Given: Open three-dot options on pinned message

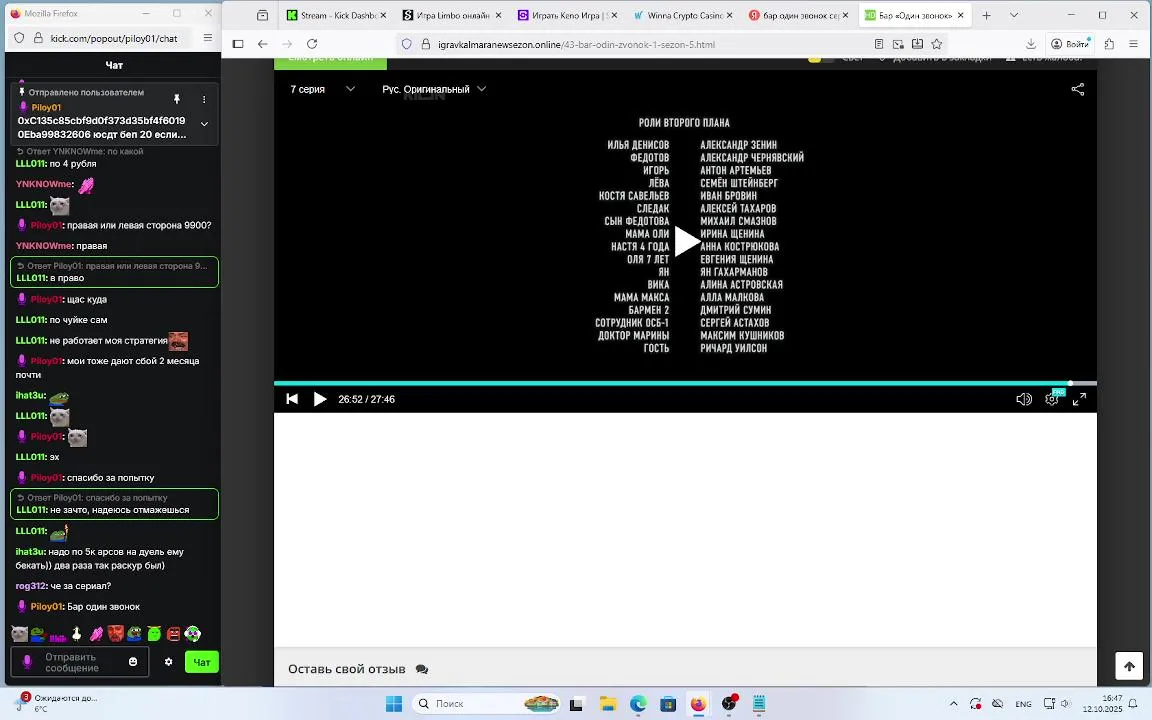Looking at the screenshot, I should point(204,99).
